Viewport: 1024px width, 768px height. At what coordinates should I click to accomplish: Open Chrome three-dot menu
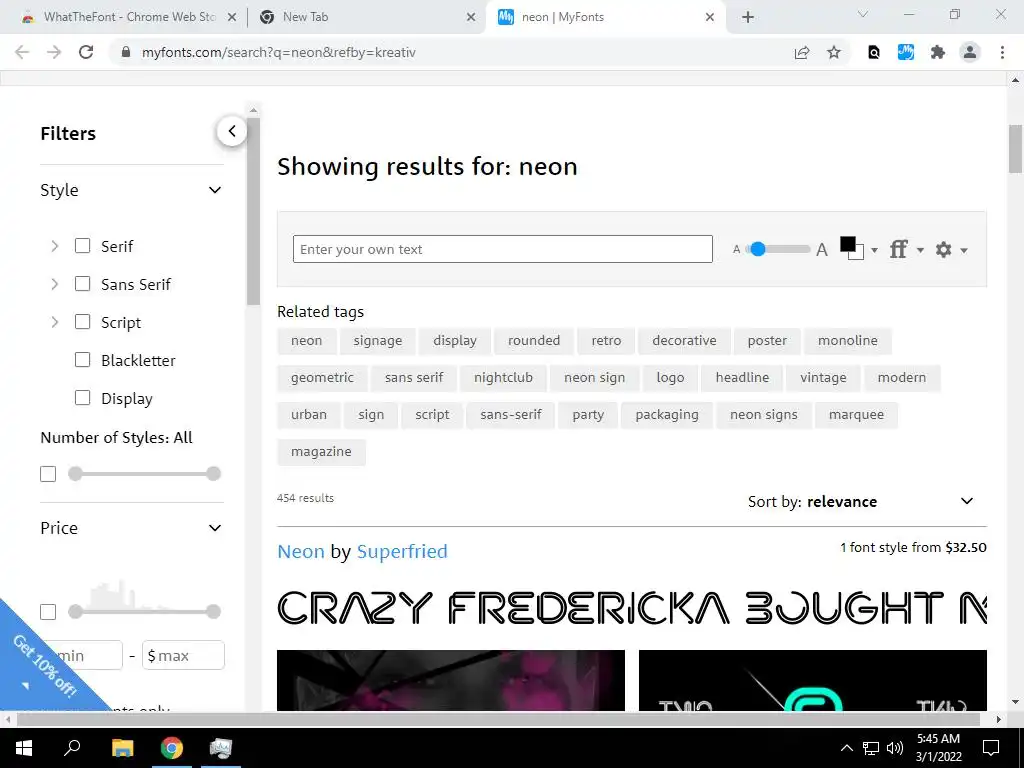(1002, 52)
